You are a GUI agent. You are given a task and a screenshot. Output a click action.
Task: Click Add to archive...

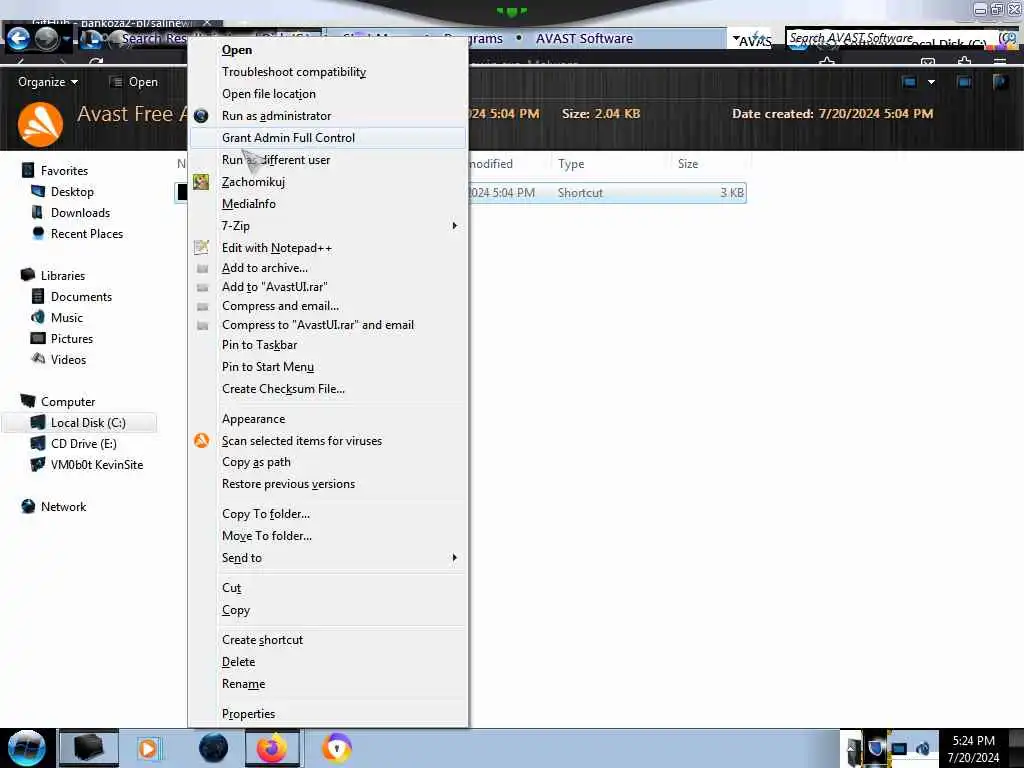pos(264,268)
